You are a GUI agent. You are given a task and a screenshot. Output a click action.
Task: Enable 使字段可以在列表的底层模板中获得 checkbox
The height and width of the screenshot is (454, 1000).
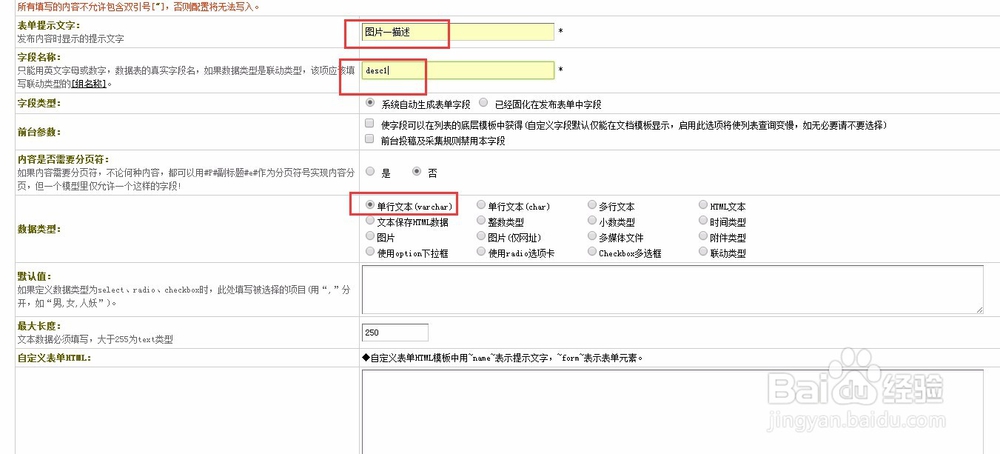click(369, 124)
